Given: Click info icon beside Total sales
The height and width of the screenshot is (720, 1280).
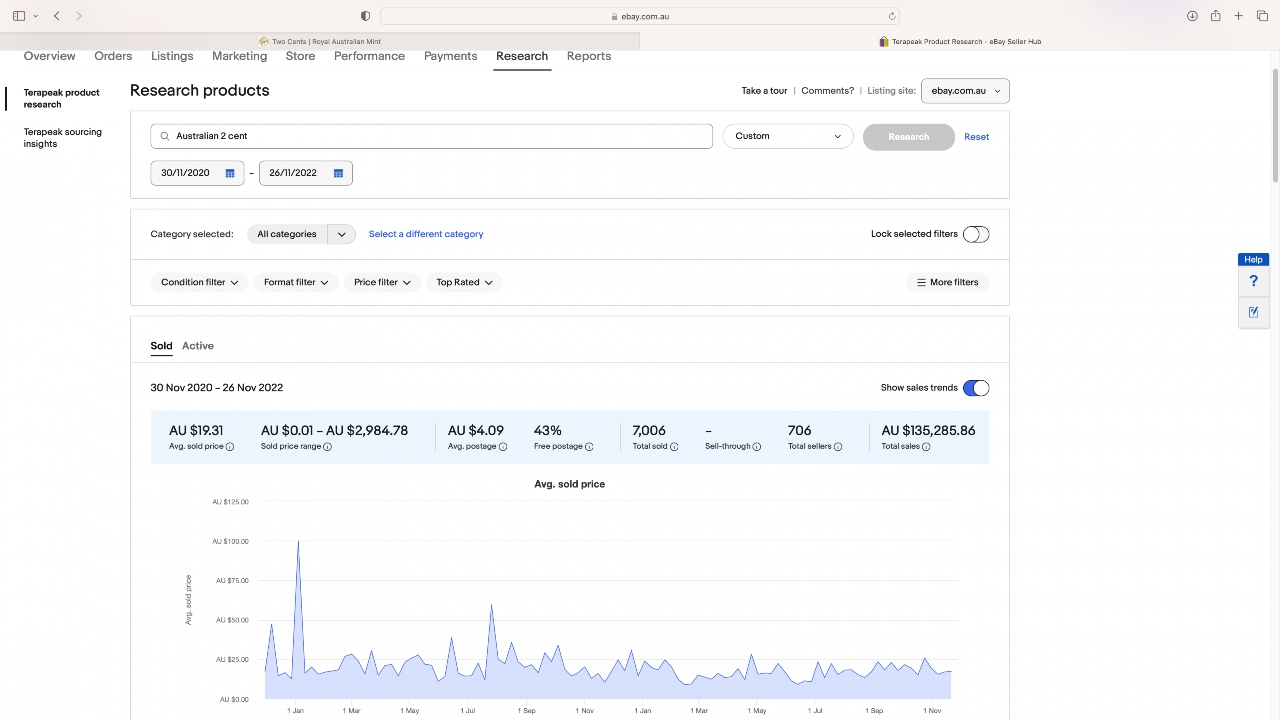Looking at the screenshot, I should (926, 447).
